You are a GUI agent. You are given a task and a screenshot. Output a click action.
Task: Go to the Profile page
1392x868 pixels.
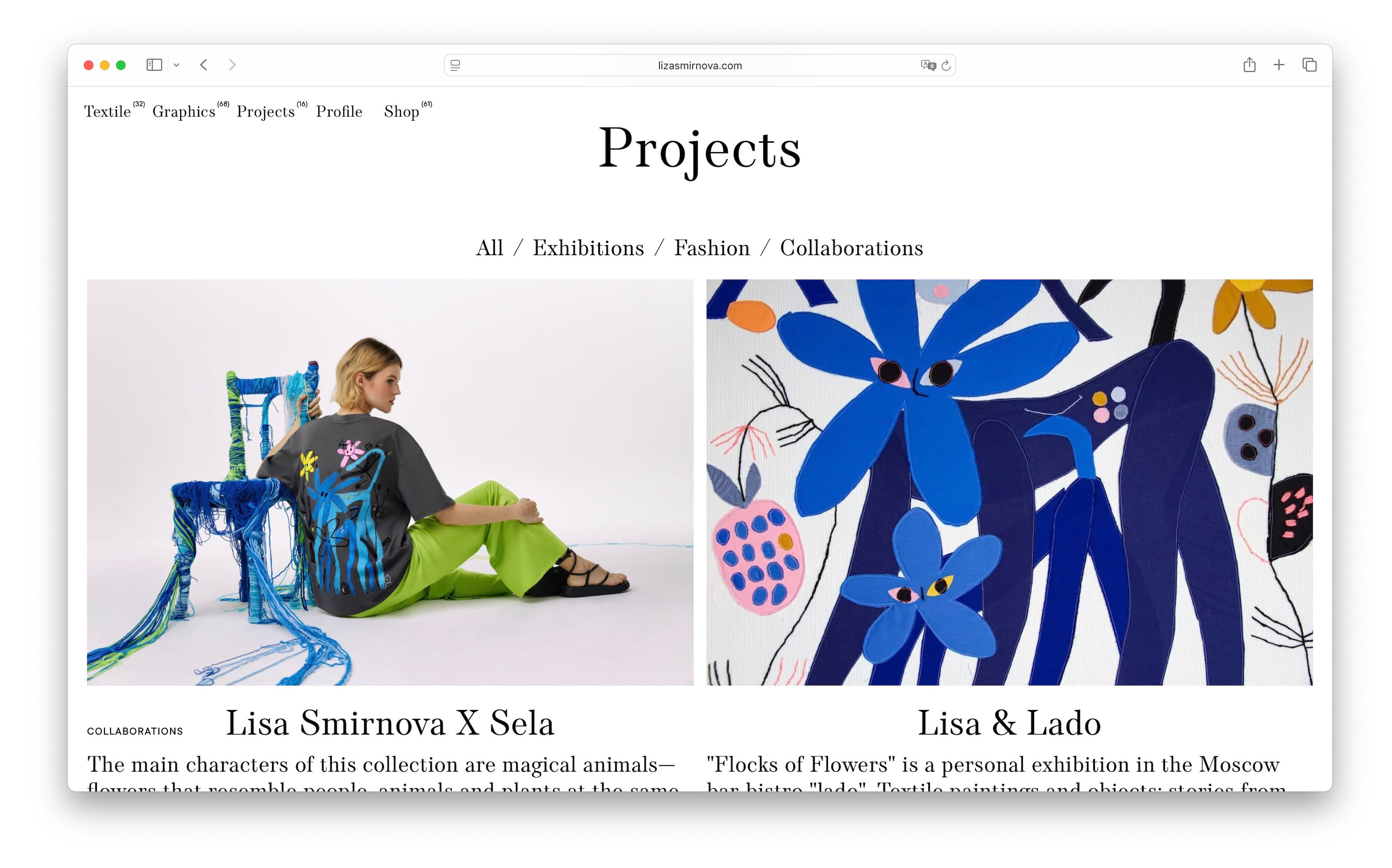(x=339, y=111)
